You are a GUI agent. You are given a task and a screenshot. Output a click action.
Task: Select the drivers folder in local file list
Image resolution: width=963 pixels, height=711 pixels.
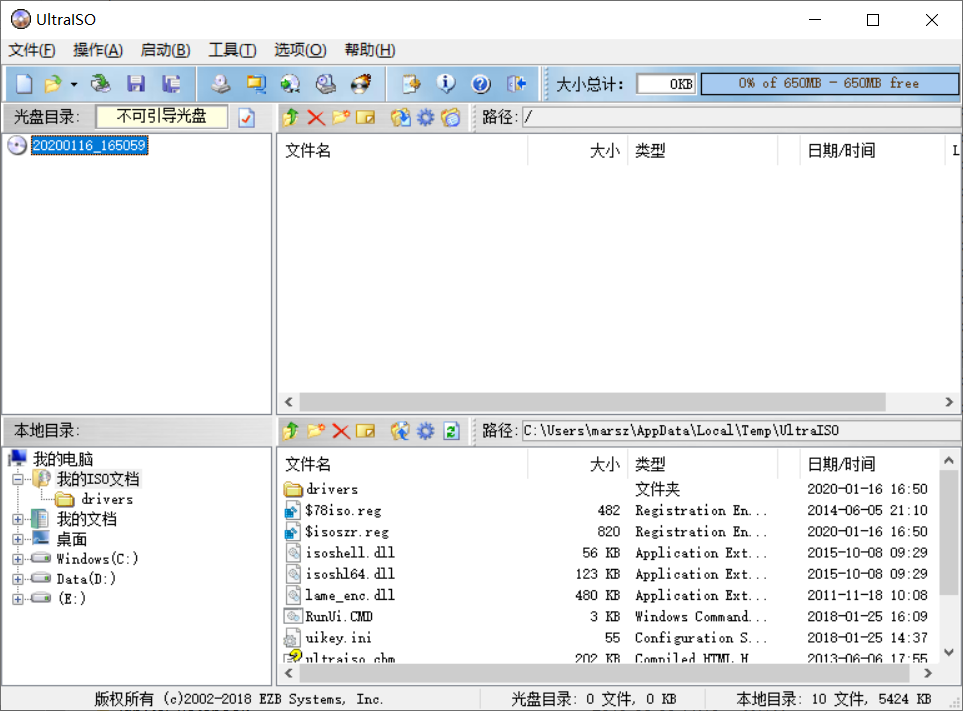pos(332,489)
